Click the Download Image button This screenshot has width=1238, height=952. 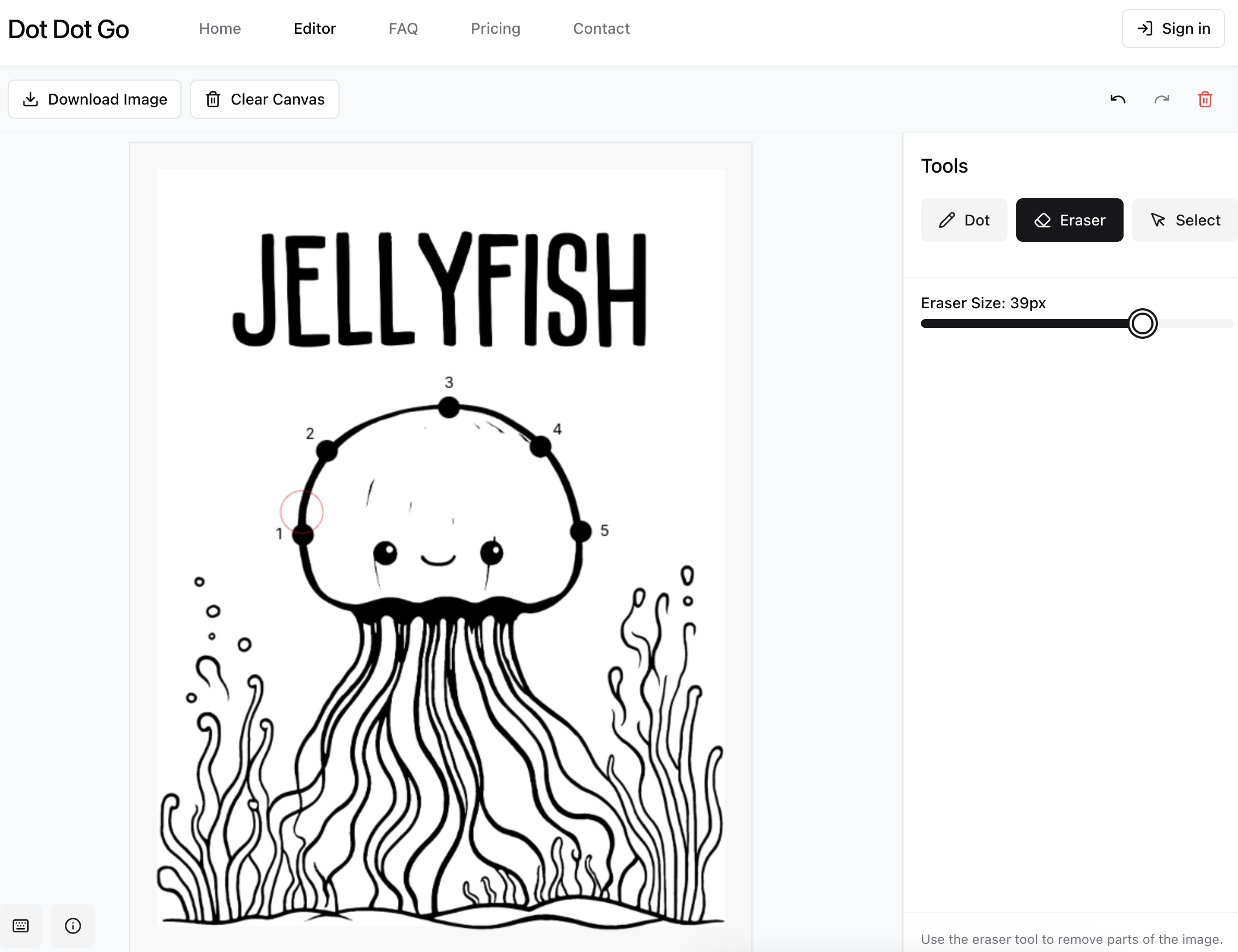[95, 99]
